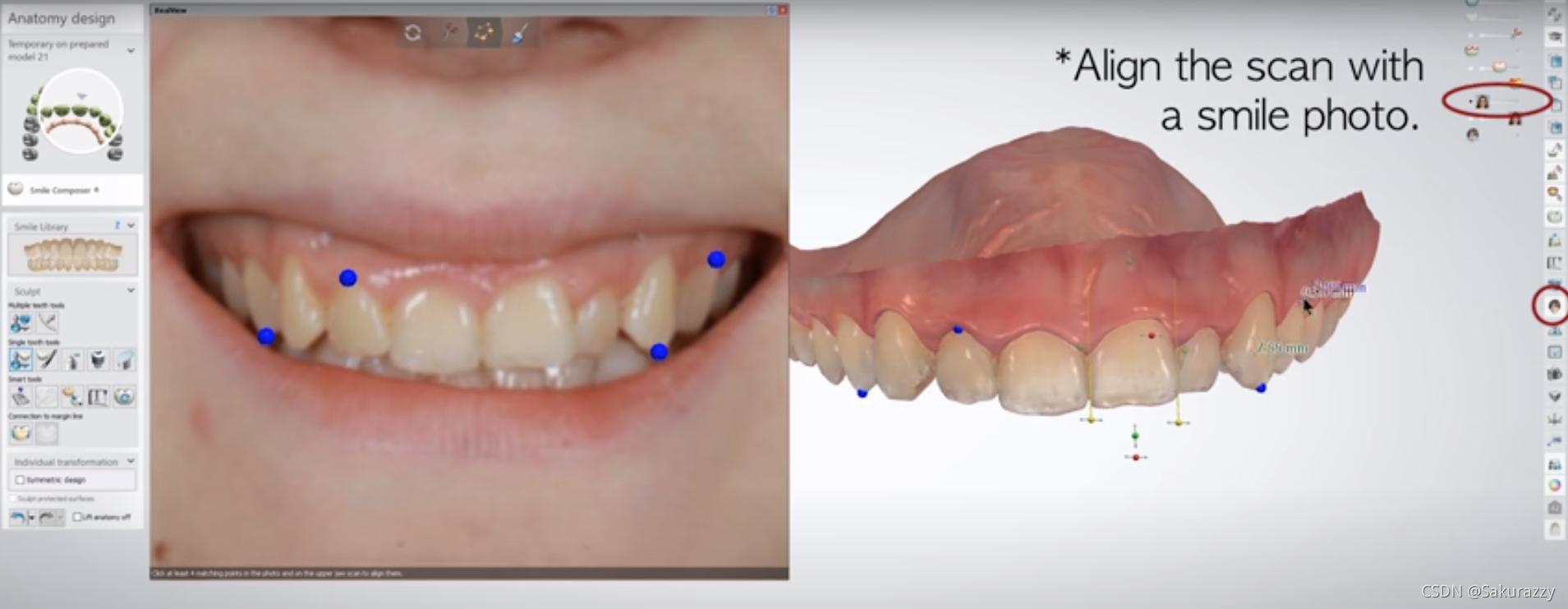Click the color wheel icon in right toolbar
The image size is (1568, 609).
coord(1555,486)
